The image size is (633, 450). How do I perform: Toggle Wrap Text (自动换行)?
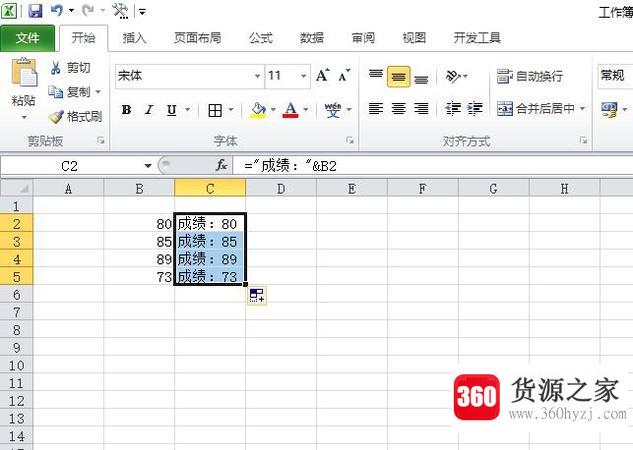coord(530,76)
